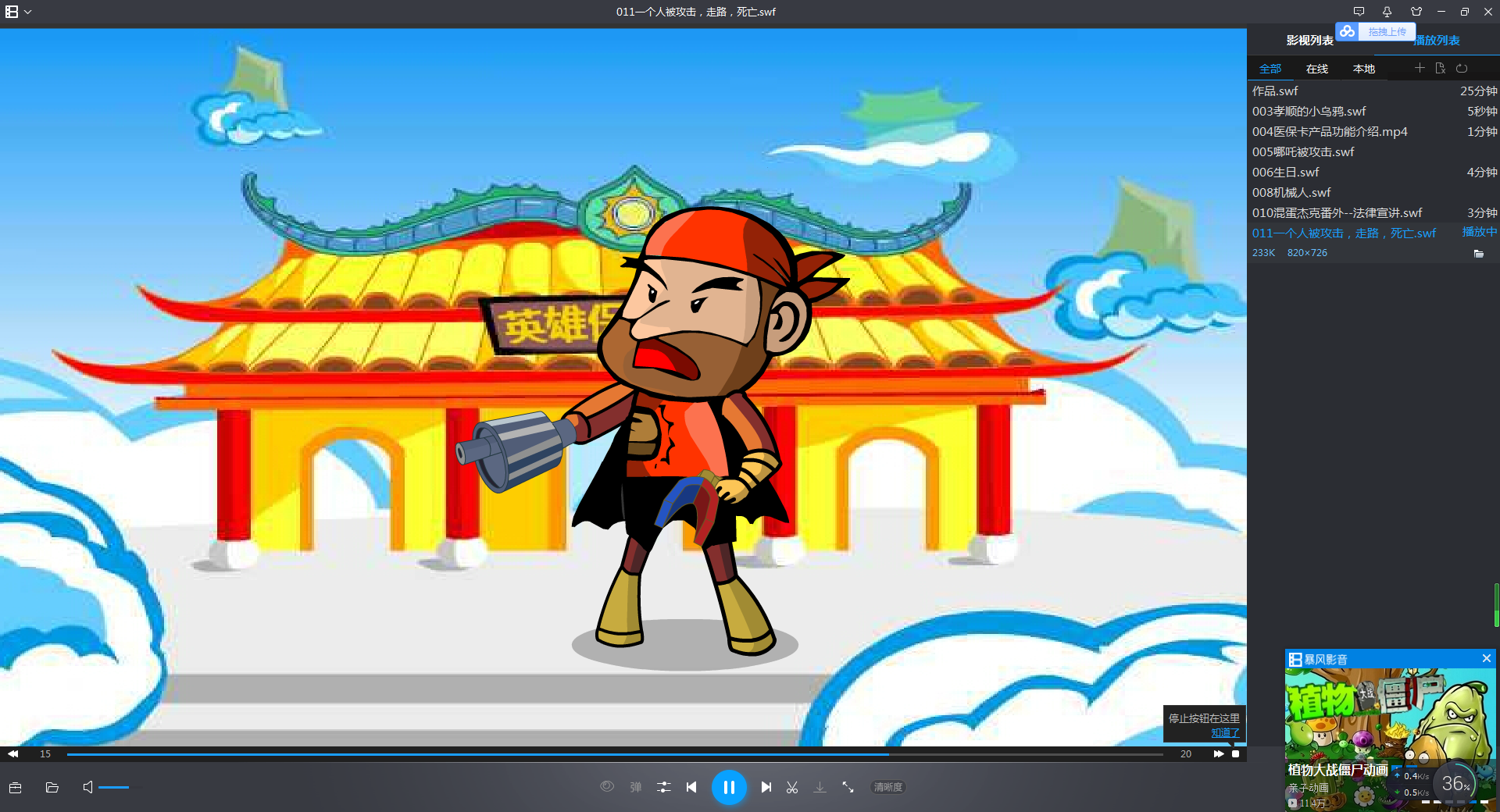
Task: Click the fast-forward button right of the progress bar
Action: pos(1219,754)
